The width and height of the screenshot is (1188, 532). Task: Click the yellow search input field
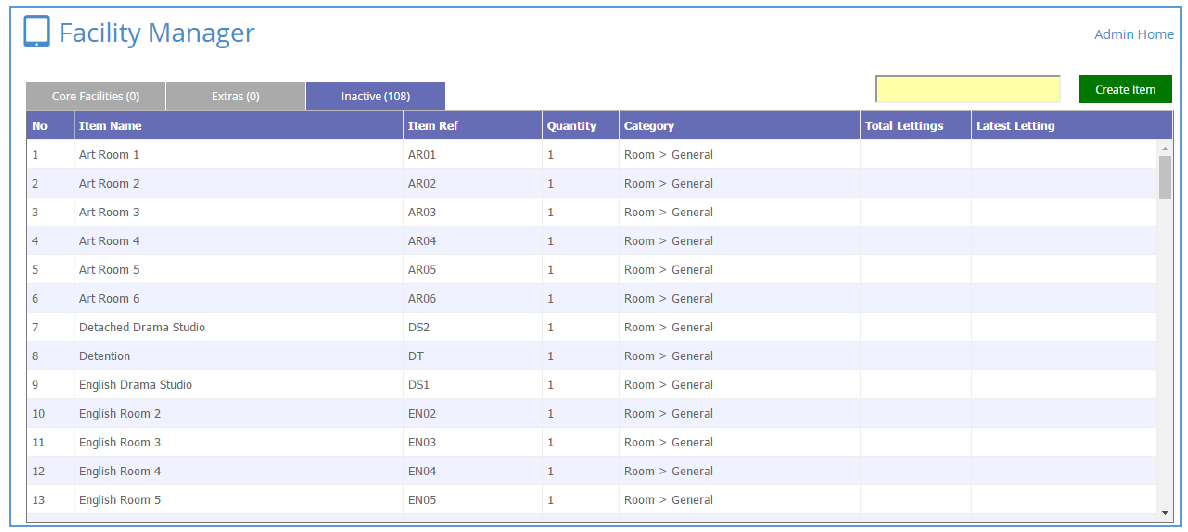pos(968,89)
